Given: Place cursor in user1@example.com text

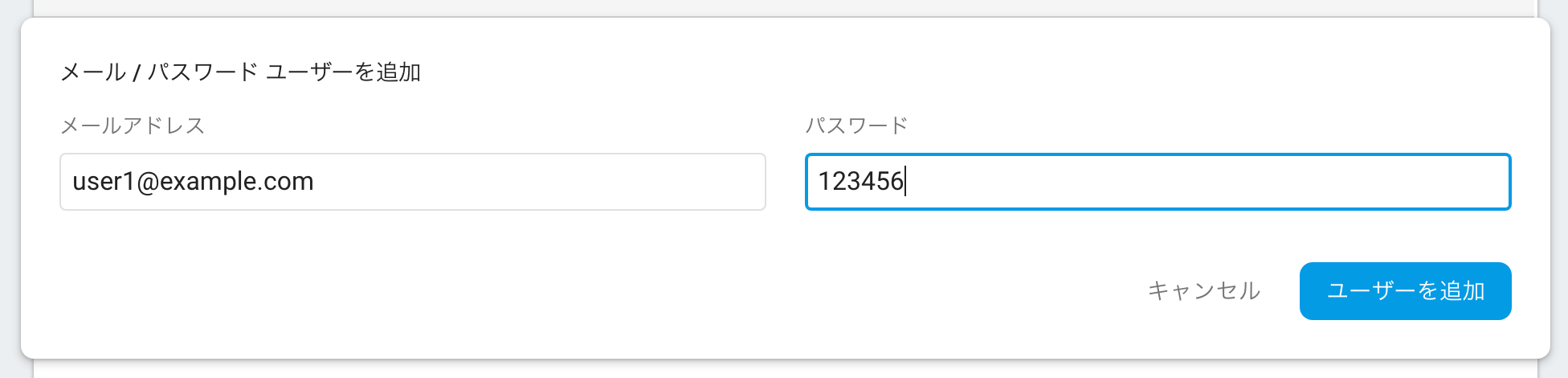Looking at the screenshot, I should (x=193, y=182).
